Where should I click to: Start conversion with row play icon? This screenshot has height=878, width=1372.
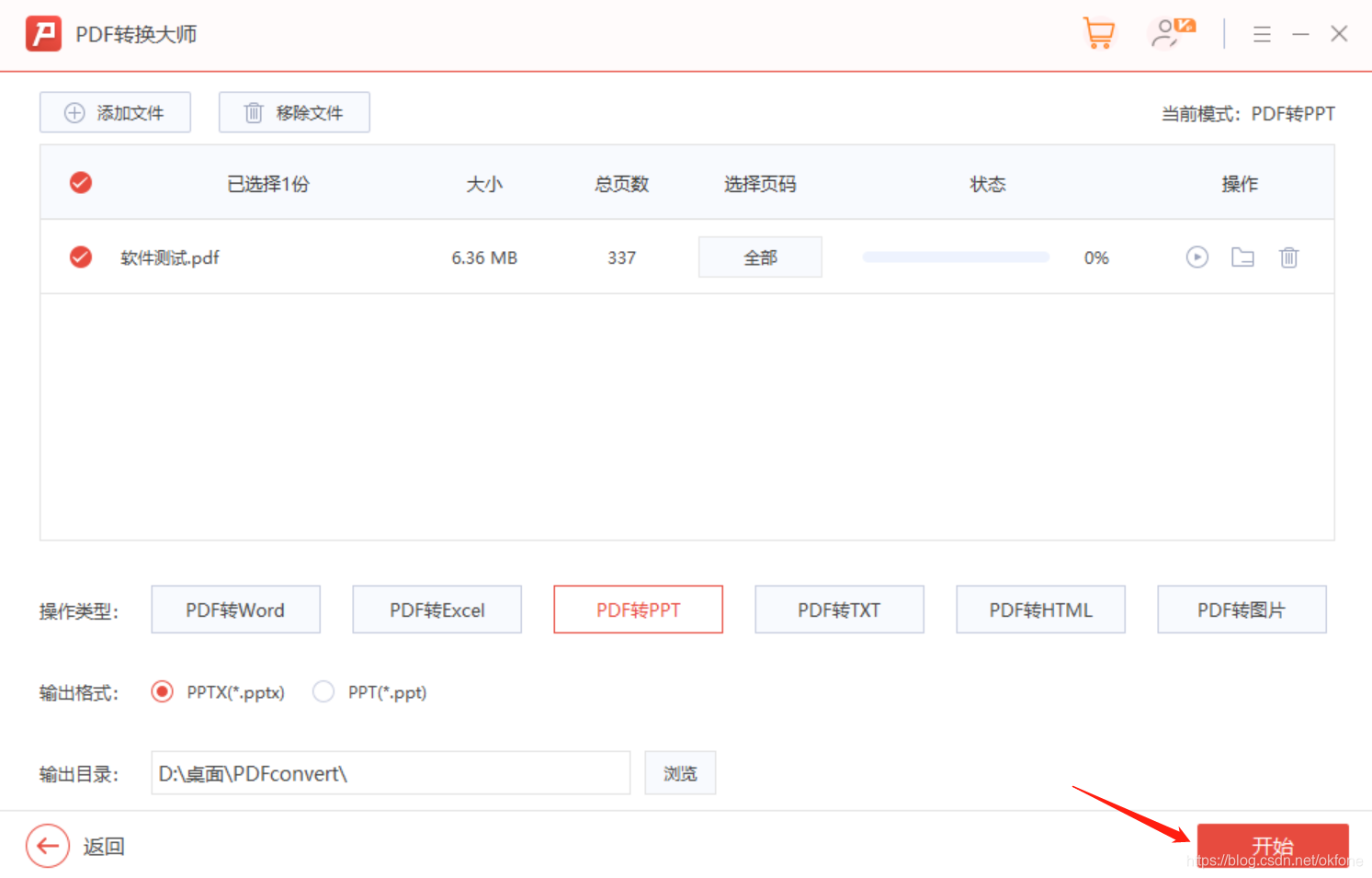(1196, 257)
